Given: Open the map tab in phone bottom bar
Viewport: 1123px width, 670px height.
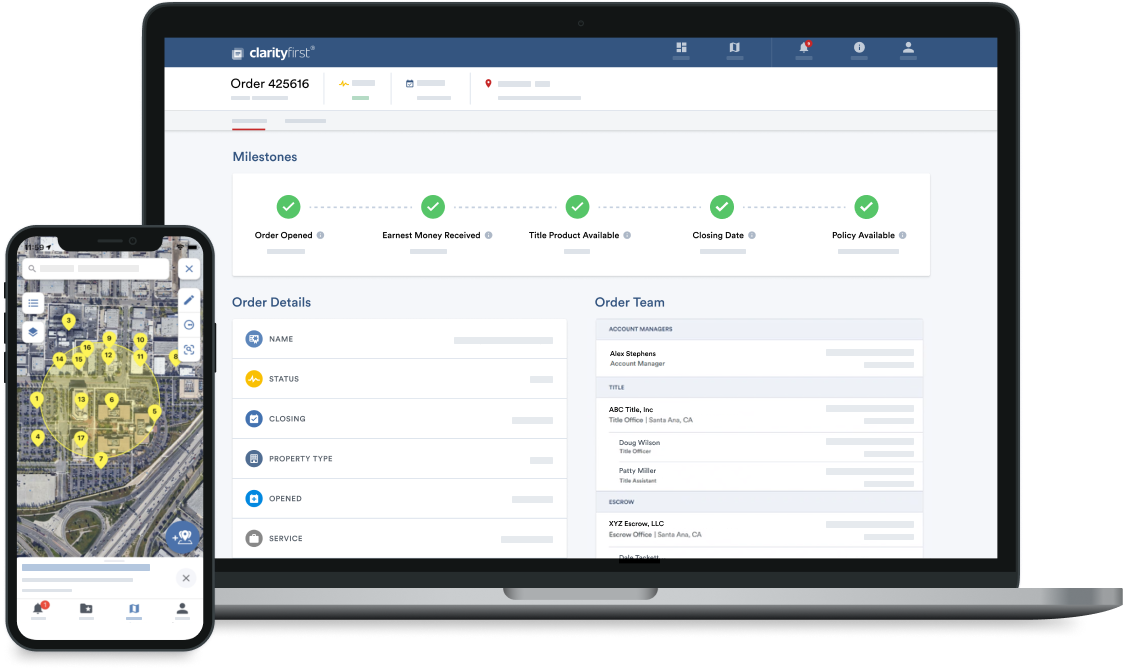Looking at the screenshot, I should tap(134, 609).
